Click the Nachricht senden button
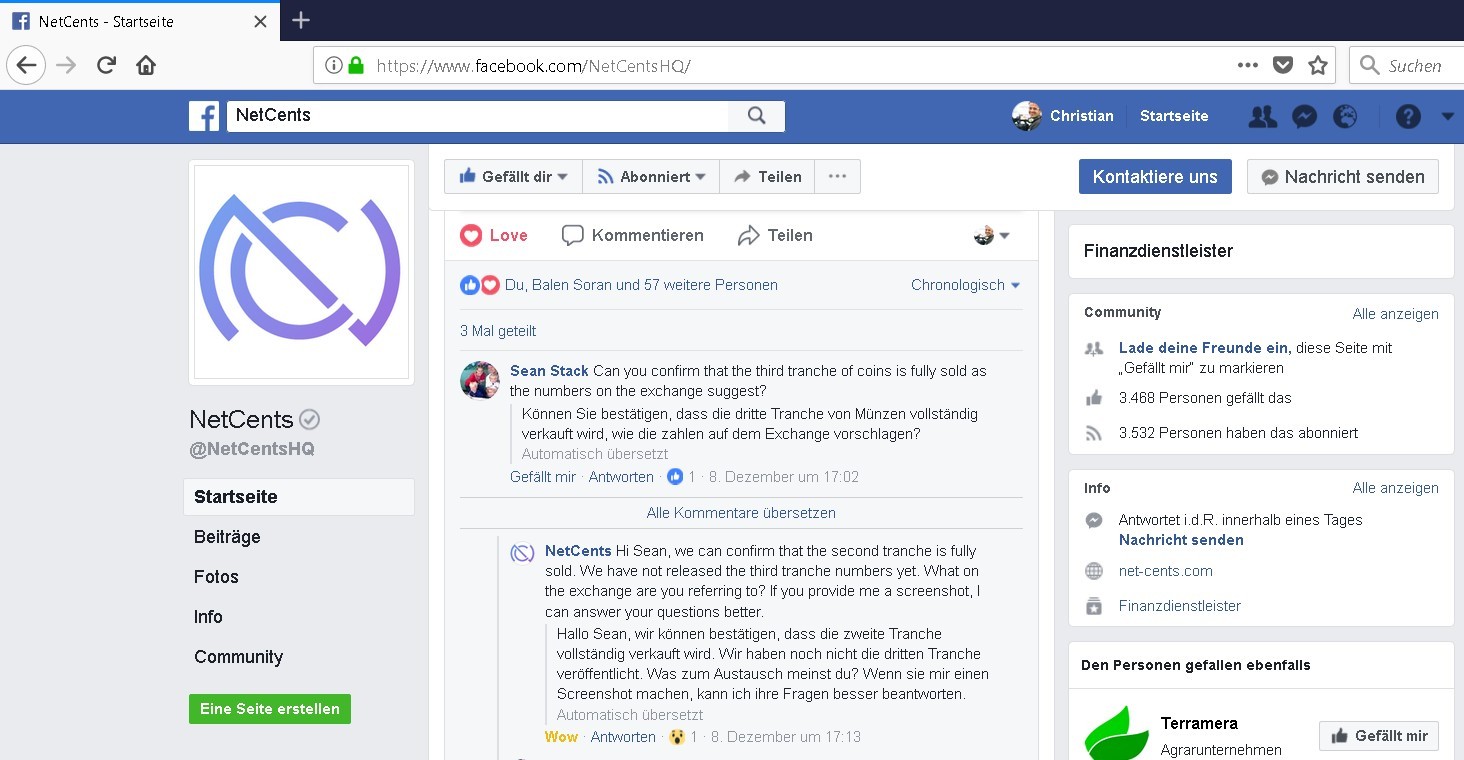The width and height of the screenshot is (1464, 760). (x=1343, y=177)
